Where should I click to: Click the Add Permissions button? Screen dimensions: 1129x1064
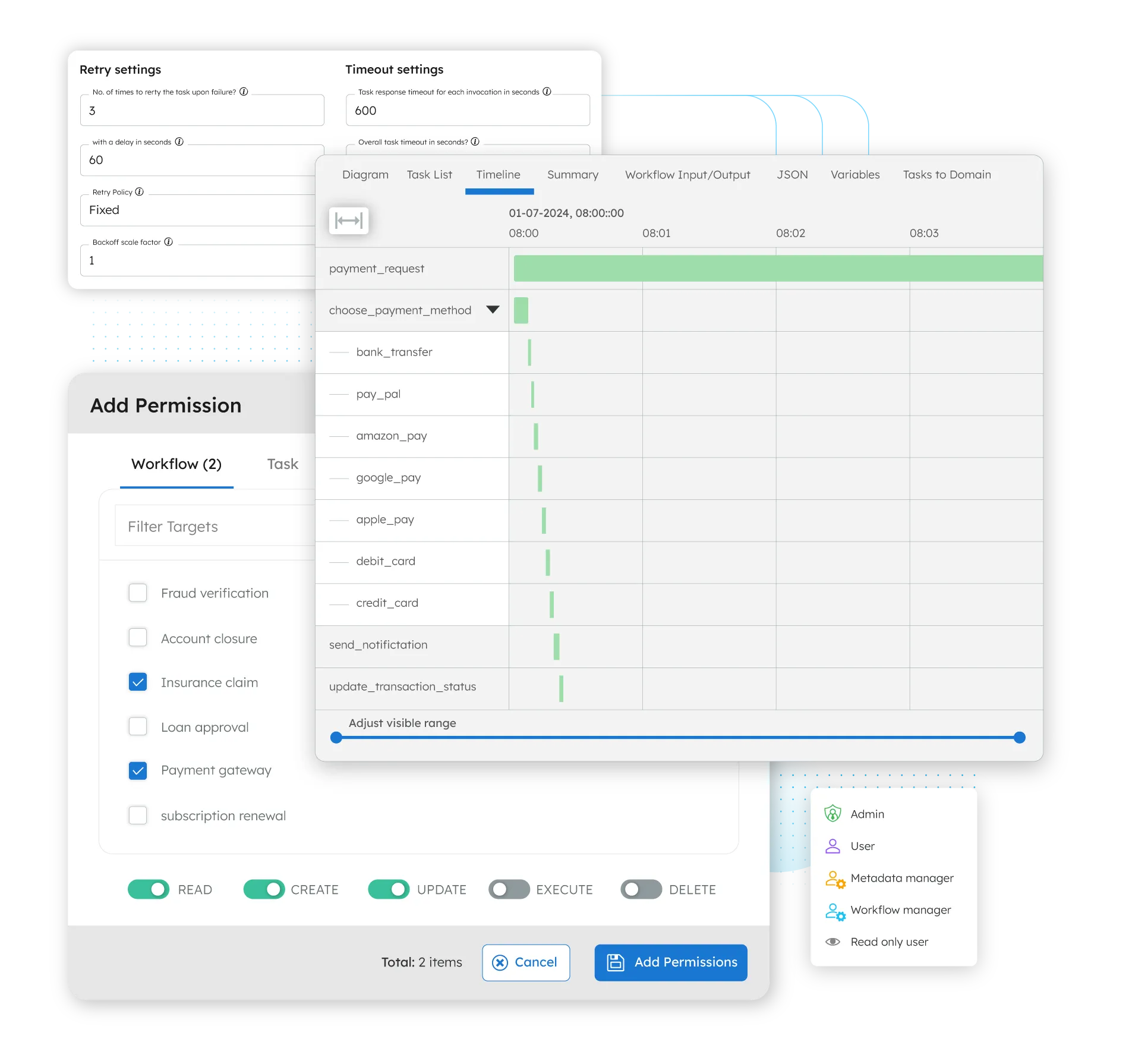click(x=670, y=962)
